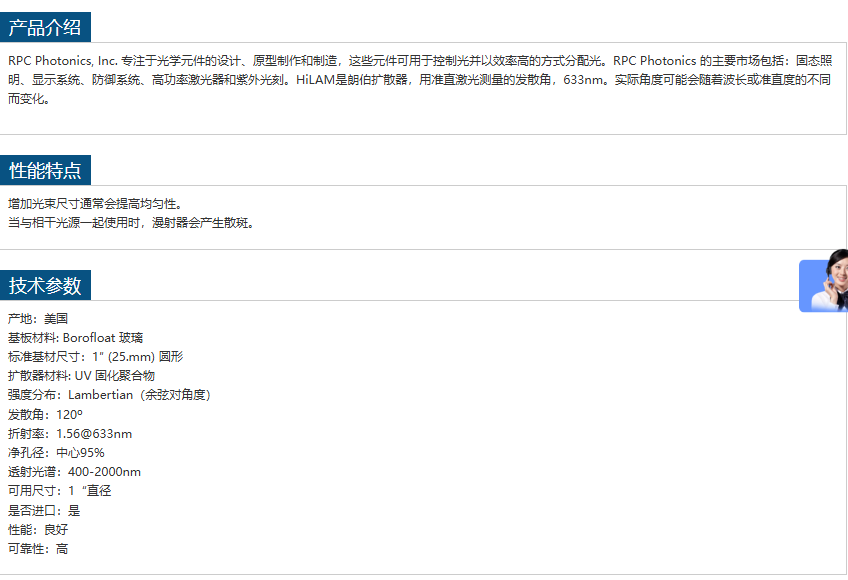Click the 产地：美国 spec line
The height and width of the screenshot is (580, 848).
pos(38,319)
